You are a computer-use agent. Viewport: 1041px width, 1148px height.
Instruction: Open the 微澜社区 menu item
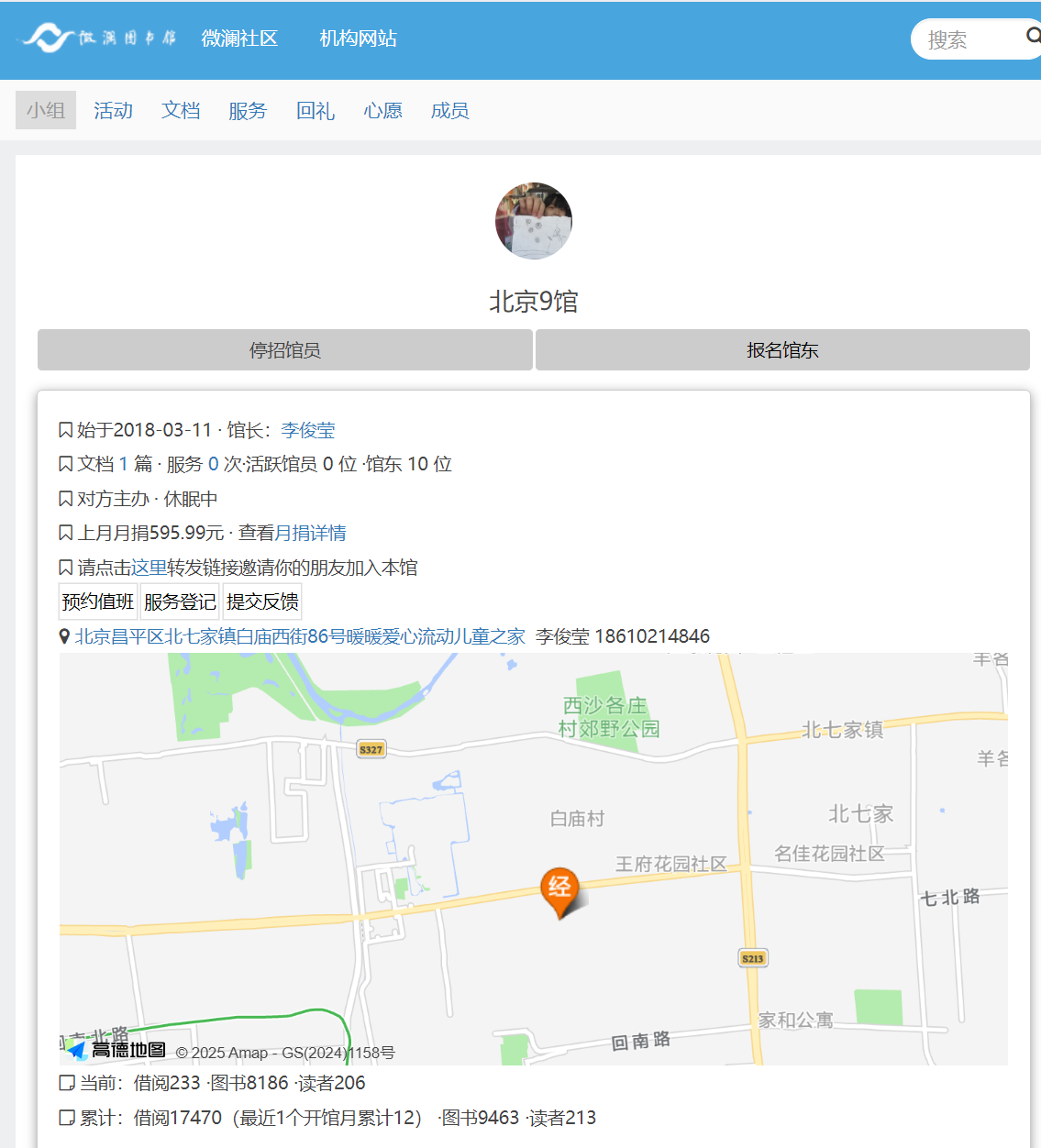click(239, 39)
